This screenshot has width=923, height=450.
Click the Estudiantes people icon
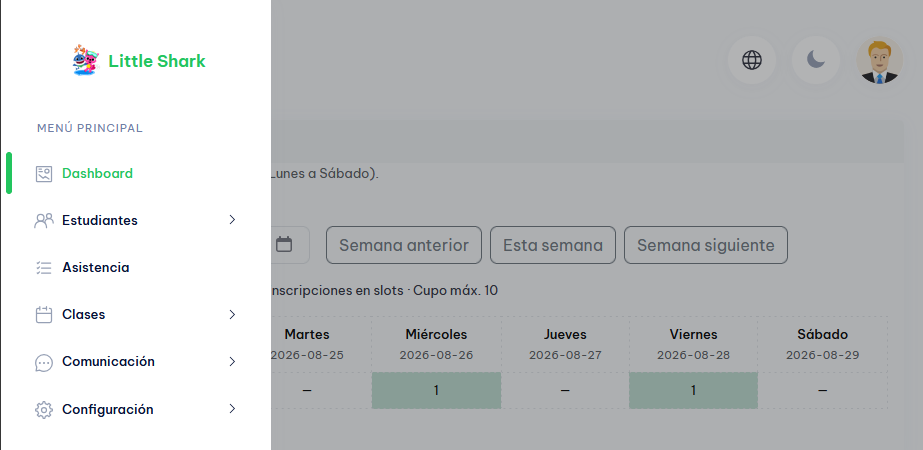(44, 220)
